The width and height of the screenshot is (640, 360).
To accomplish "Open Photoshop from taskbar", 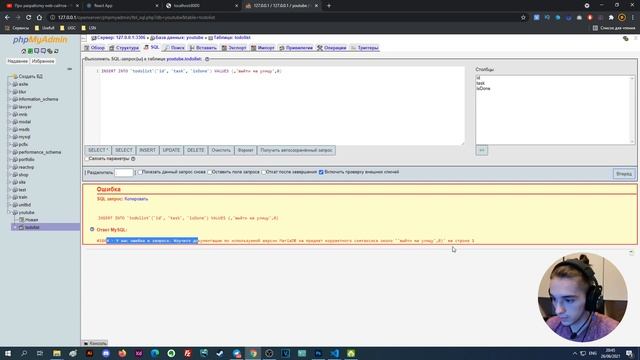I will 318,353.
